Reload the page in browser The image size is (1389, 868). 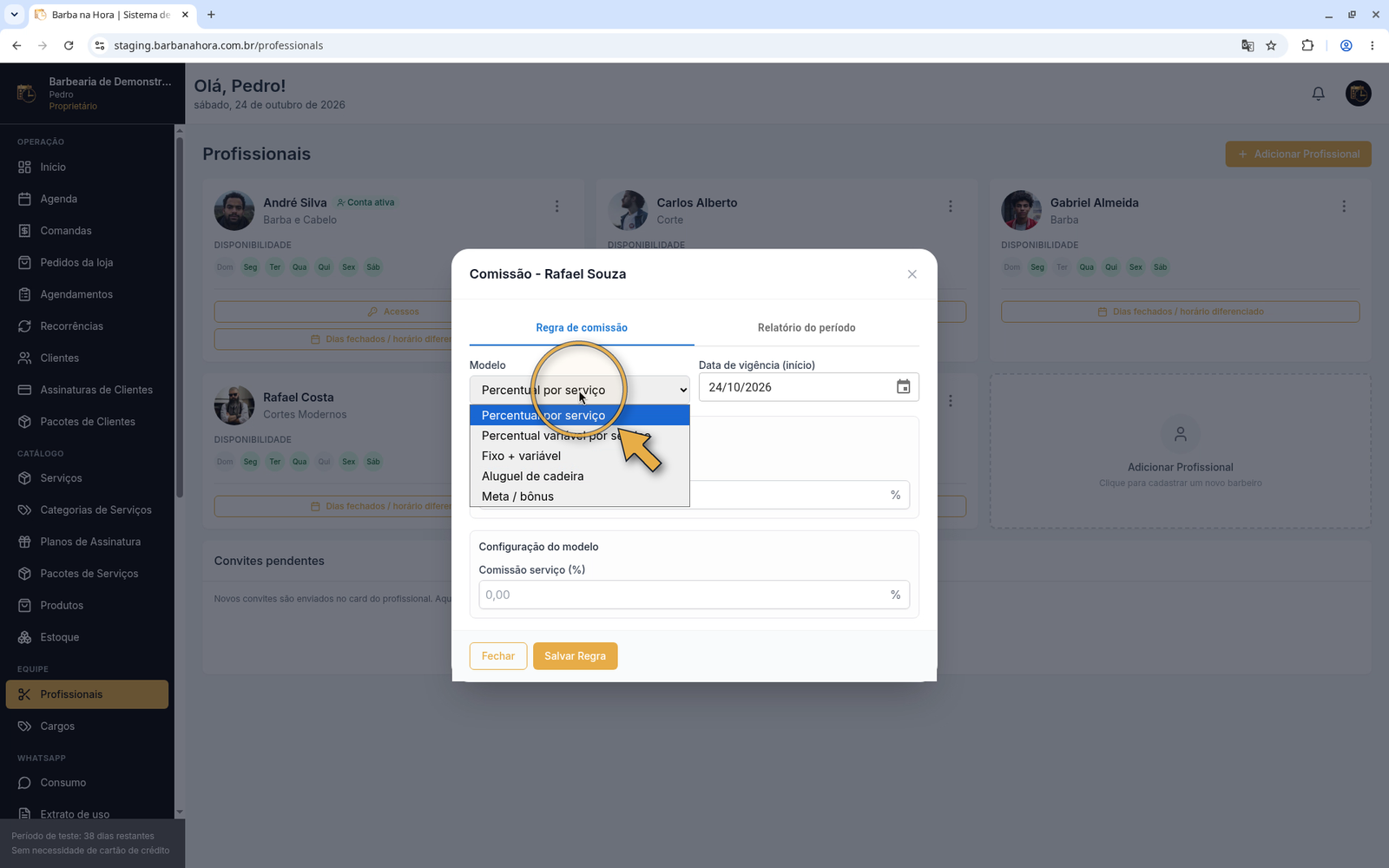[69, 45]
